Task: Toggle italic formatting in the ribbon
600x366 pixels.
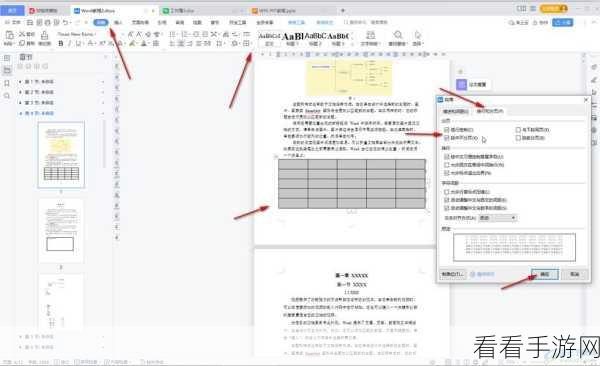Action: pos(69,44)
